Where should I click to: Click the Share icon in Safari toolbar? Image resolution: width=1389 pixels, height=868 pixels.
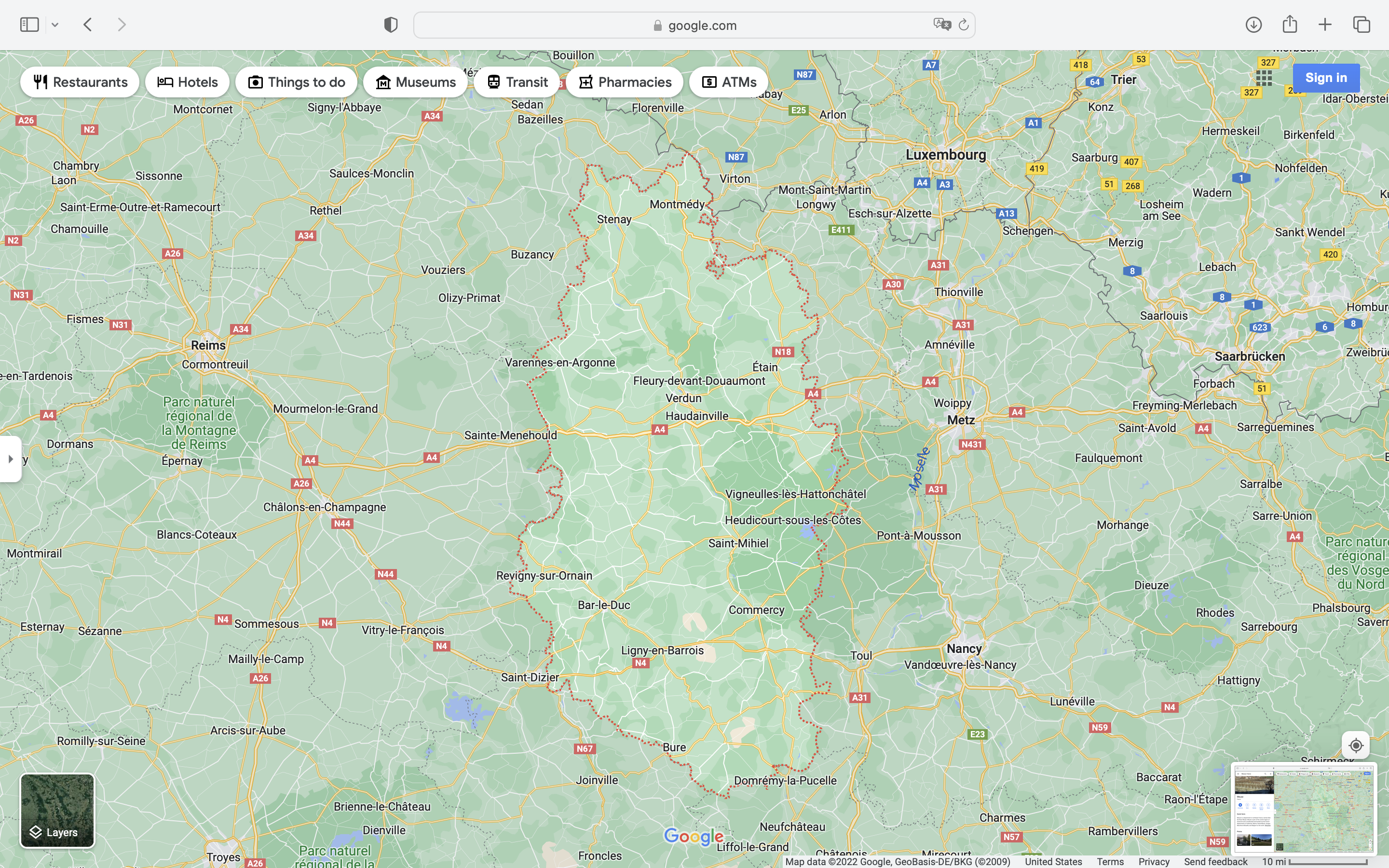[x=1289, y=24]
